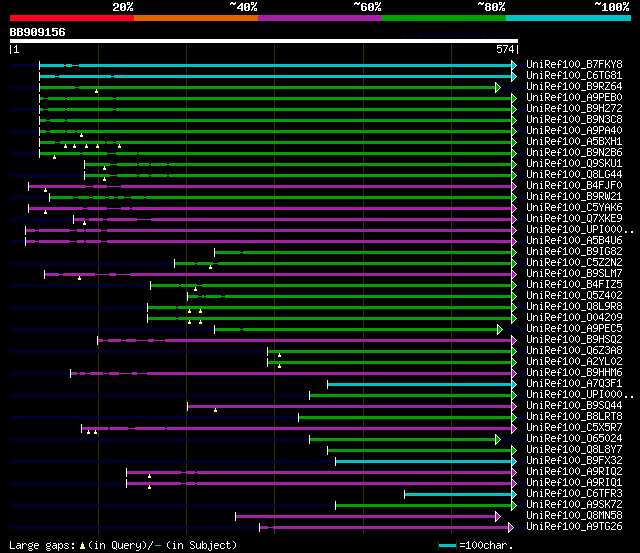Screen dimensions: 640x553
Task: Open the UniRef100_B8LRT8 label
Action: [x=574, y=417]
